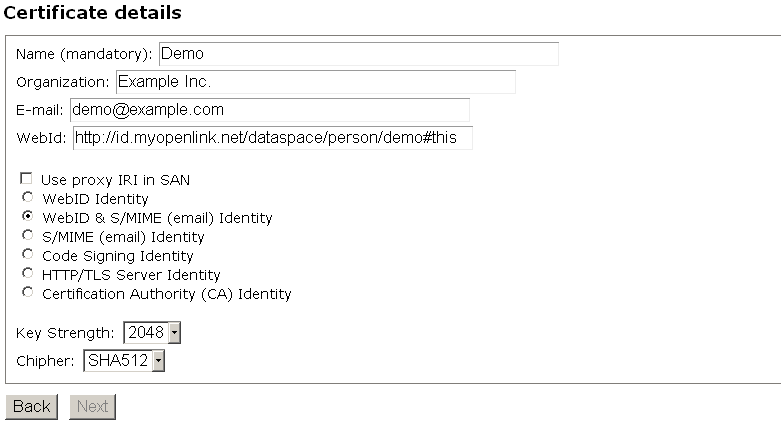
Task: Click the E-mail input with demo@example.com
Action: click(269, 110)
